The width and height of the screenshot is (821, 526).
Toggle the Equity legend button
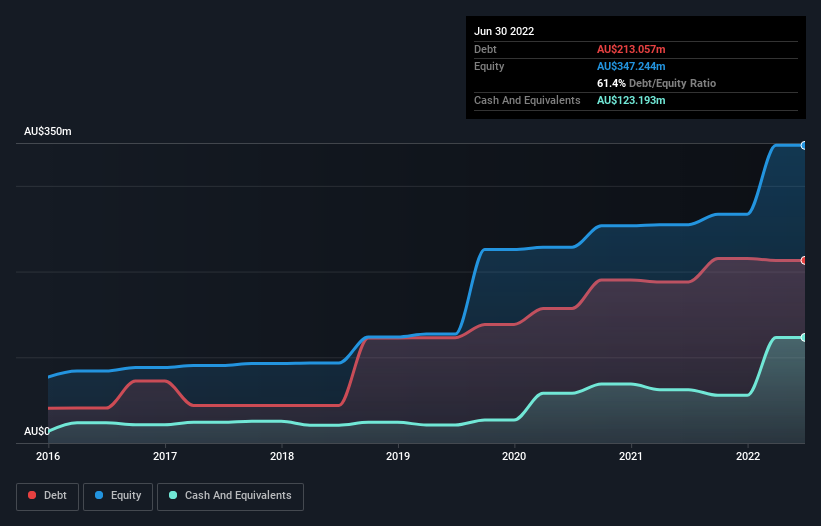tap(118, 496)
